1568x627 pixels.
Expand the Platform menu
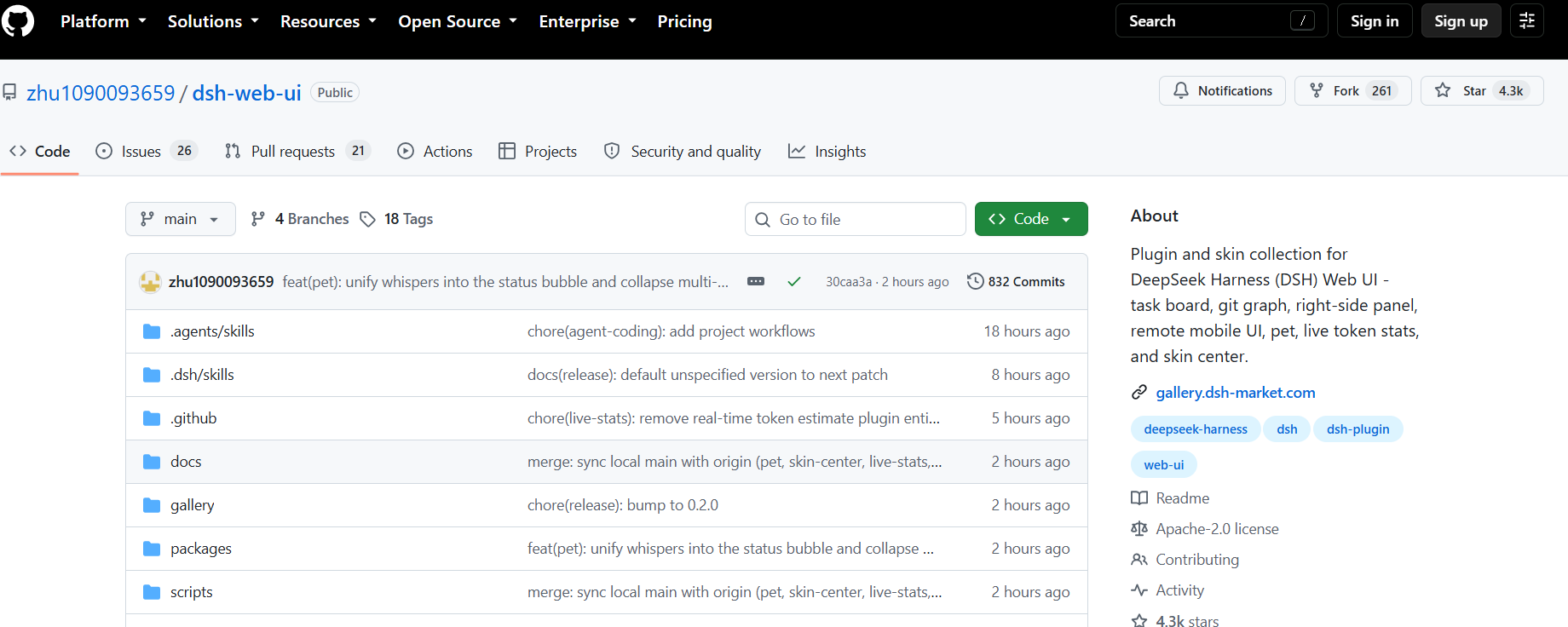103,21
